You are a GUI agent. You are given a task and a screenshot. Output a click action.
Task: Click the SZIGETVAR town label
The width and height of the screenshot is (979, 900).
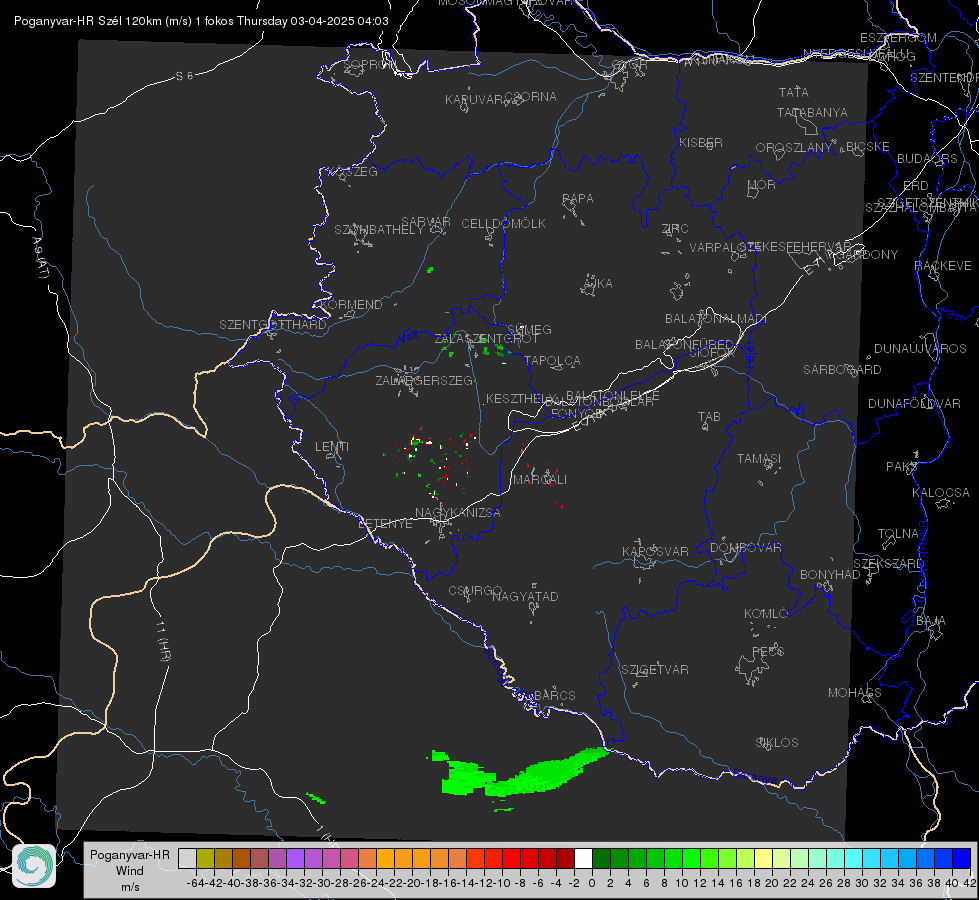click(654, 669)
